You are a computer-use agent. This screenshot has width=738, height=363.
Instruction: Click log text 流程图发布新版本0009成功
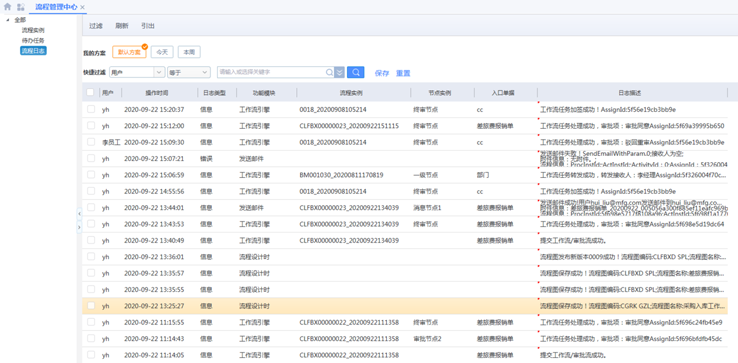point(578,257)
